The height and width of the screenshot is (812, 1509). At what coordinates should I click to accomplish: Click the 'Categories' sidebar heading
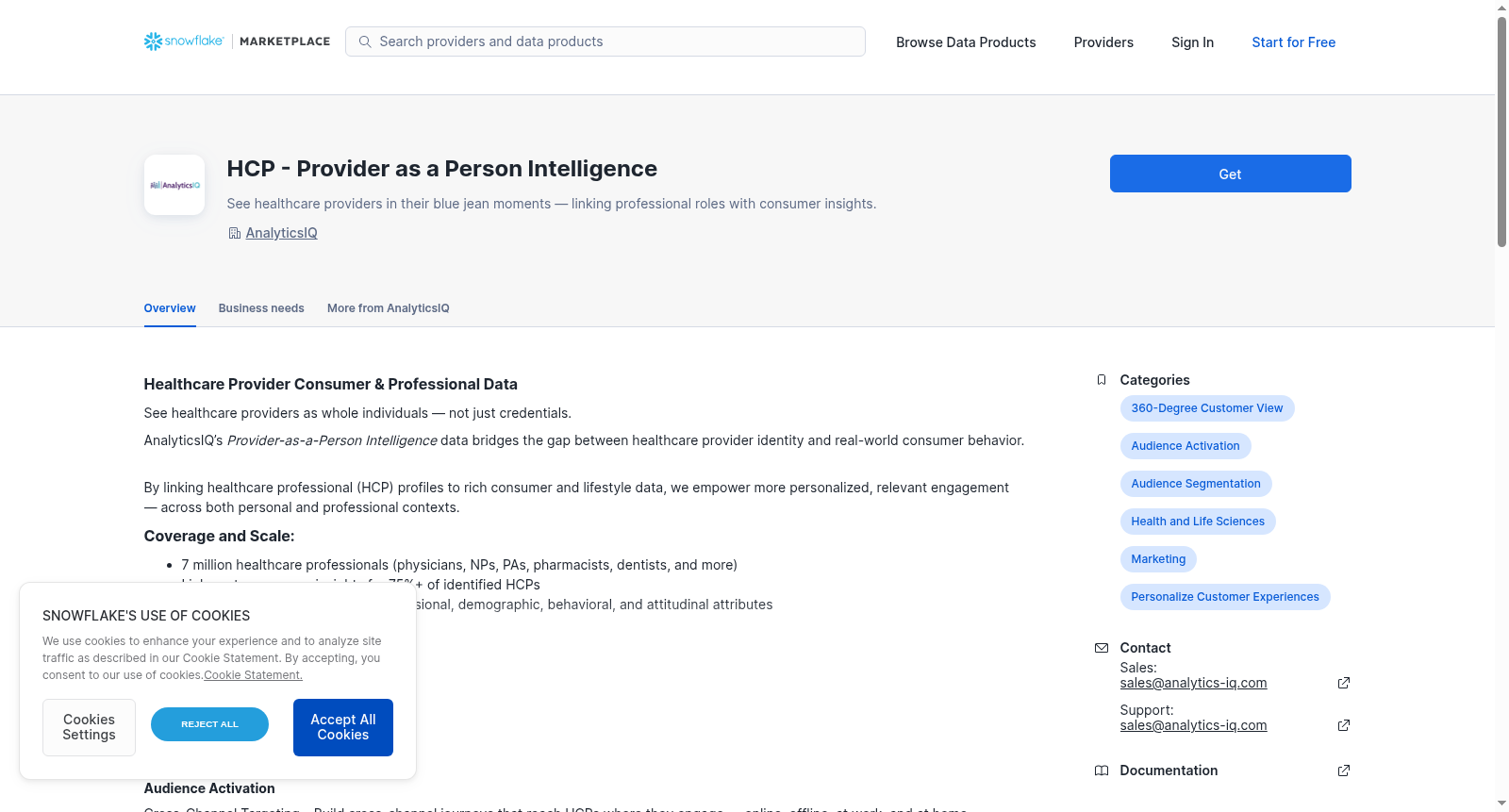click(1155, 380)
